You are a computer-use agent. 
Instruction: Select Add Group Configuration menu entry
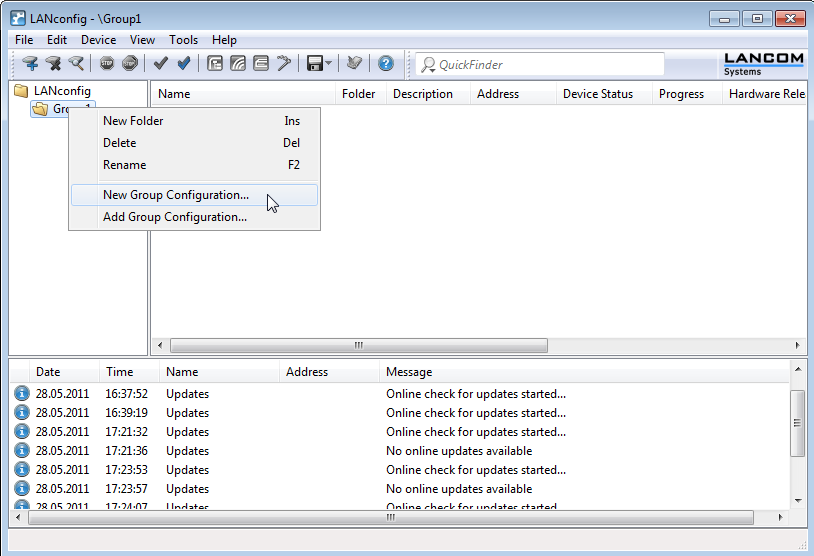tap(175, 217)
